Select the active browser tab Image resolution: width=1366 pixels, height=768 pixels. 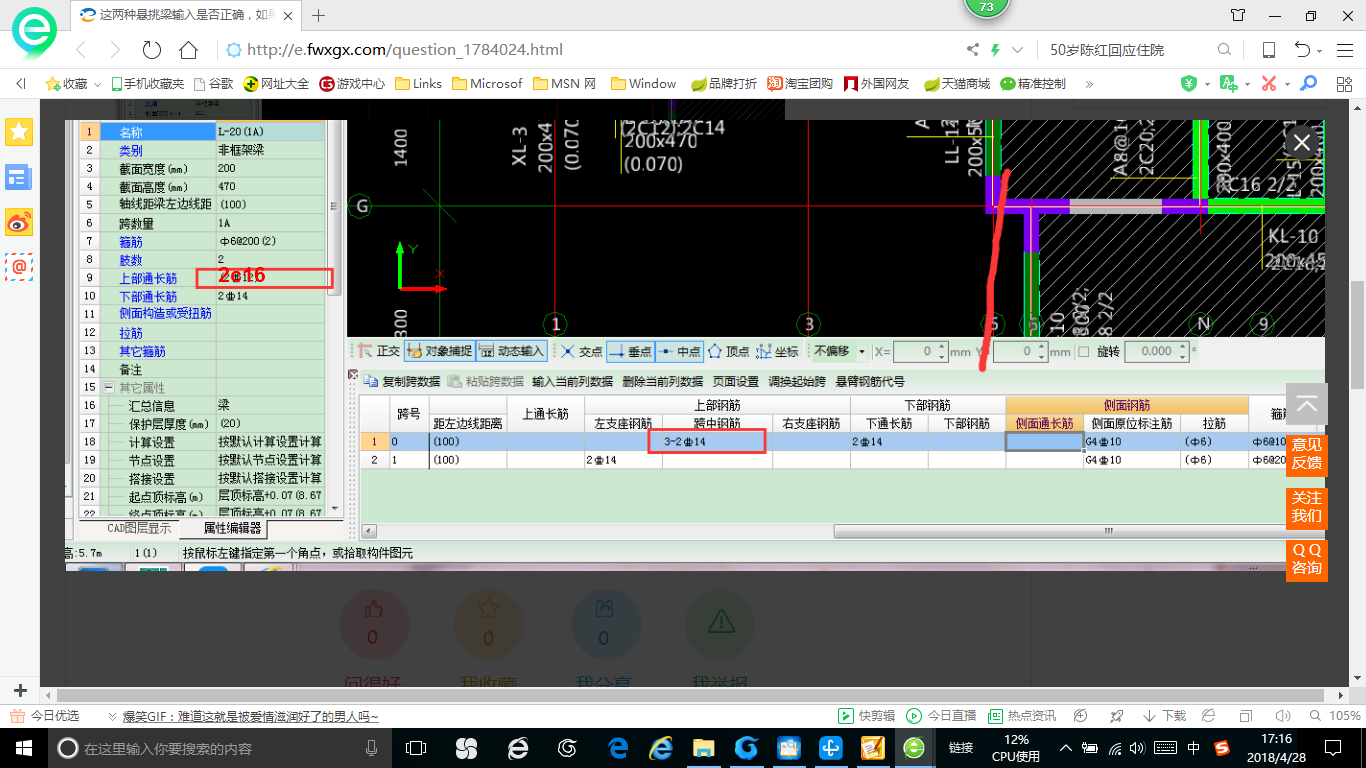[x=188, y=15]
